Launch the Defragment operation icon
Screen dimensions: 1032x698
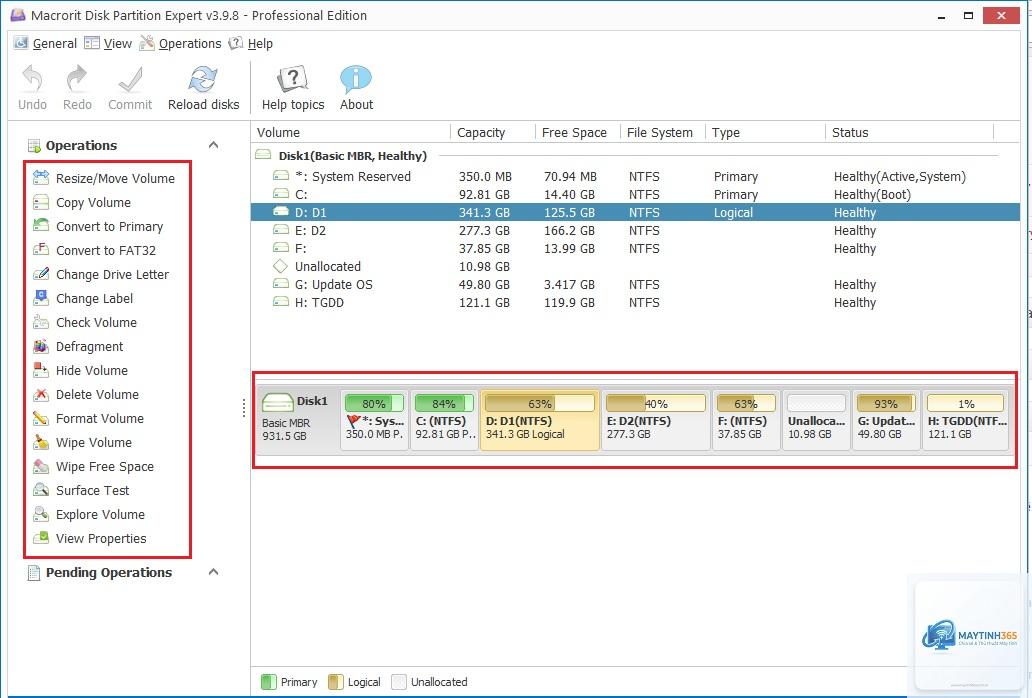(x=41, y=346)
